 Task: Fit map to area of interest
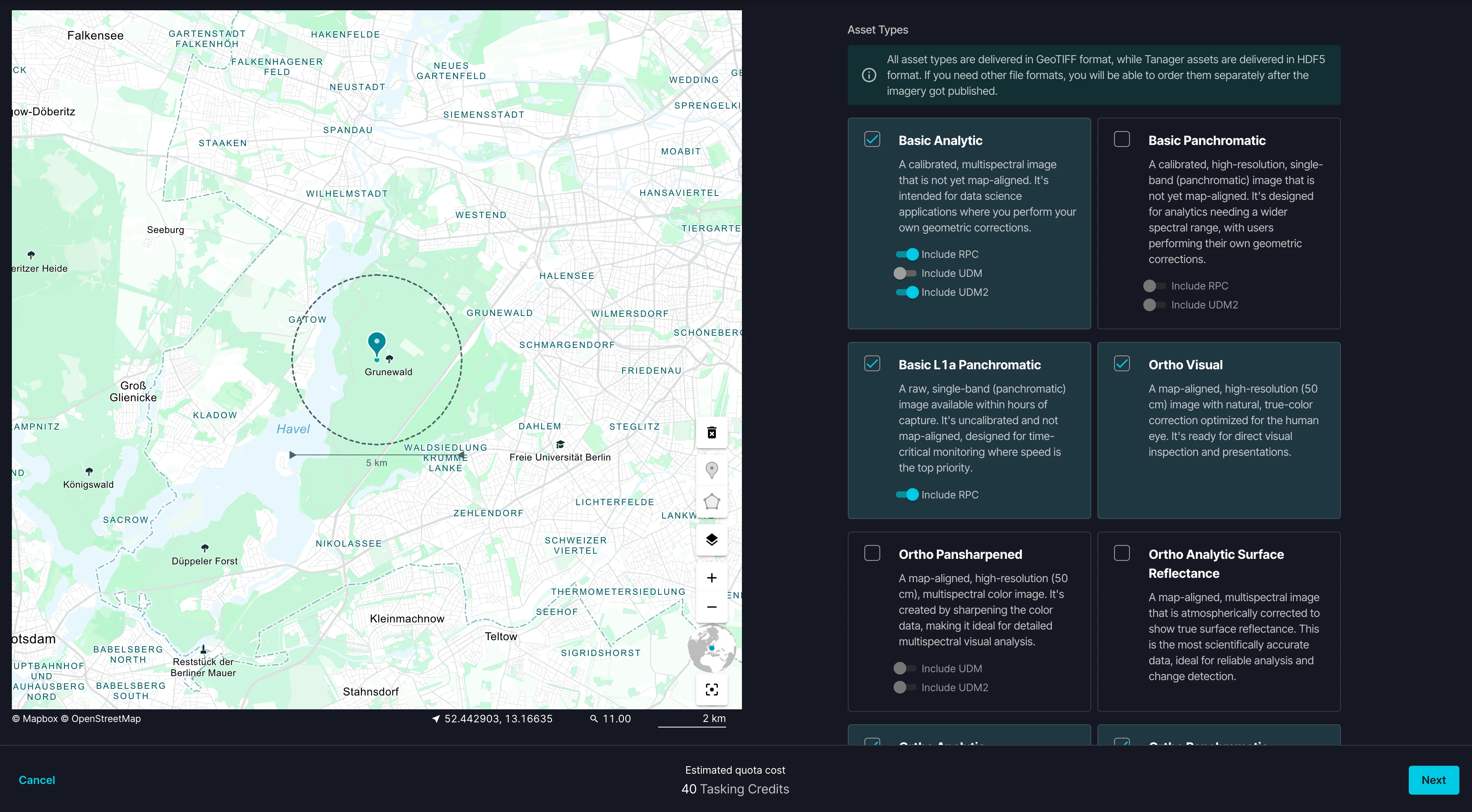coord(712,690)
